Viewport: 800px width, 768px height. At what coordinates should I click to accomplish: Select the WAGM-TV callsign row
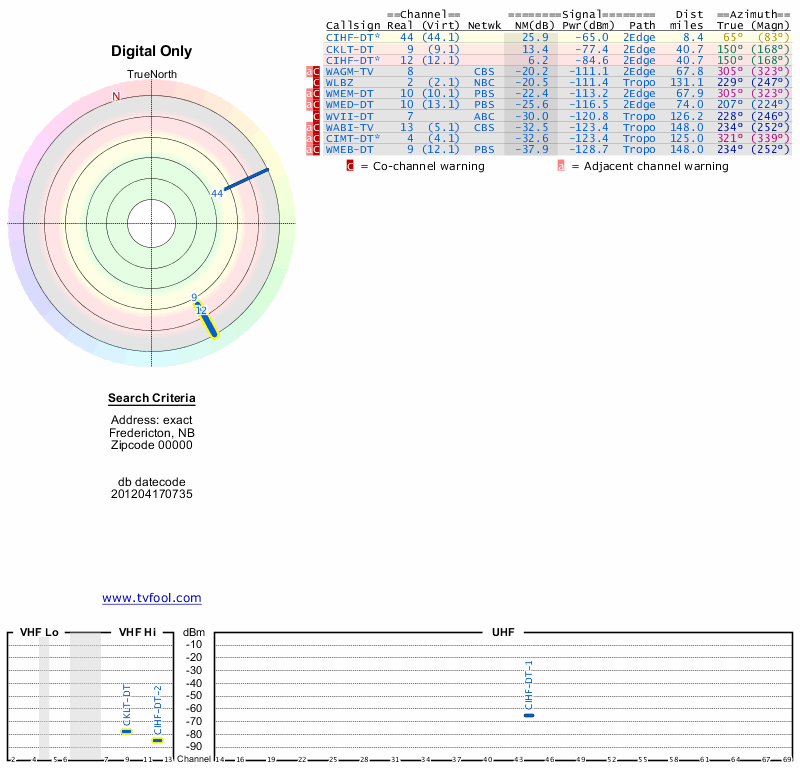coord(350,71)
